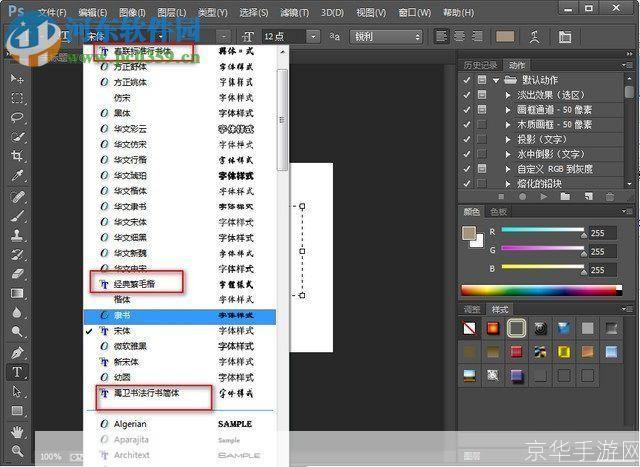This screenshot has height=467, width=640.
Task: Toggle dialog box for 默认动作 set
Action: pyautogui.click(x=482, y=80)
